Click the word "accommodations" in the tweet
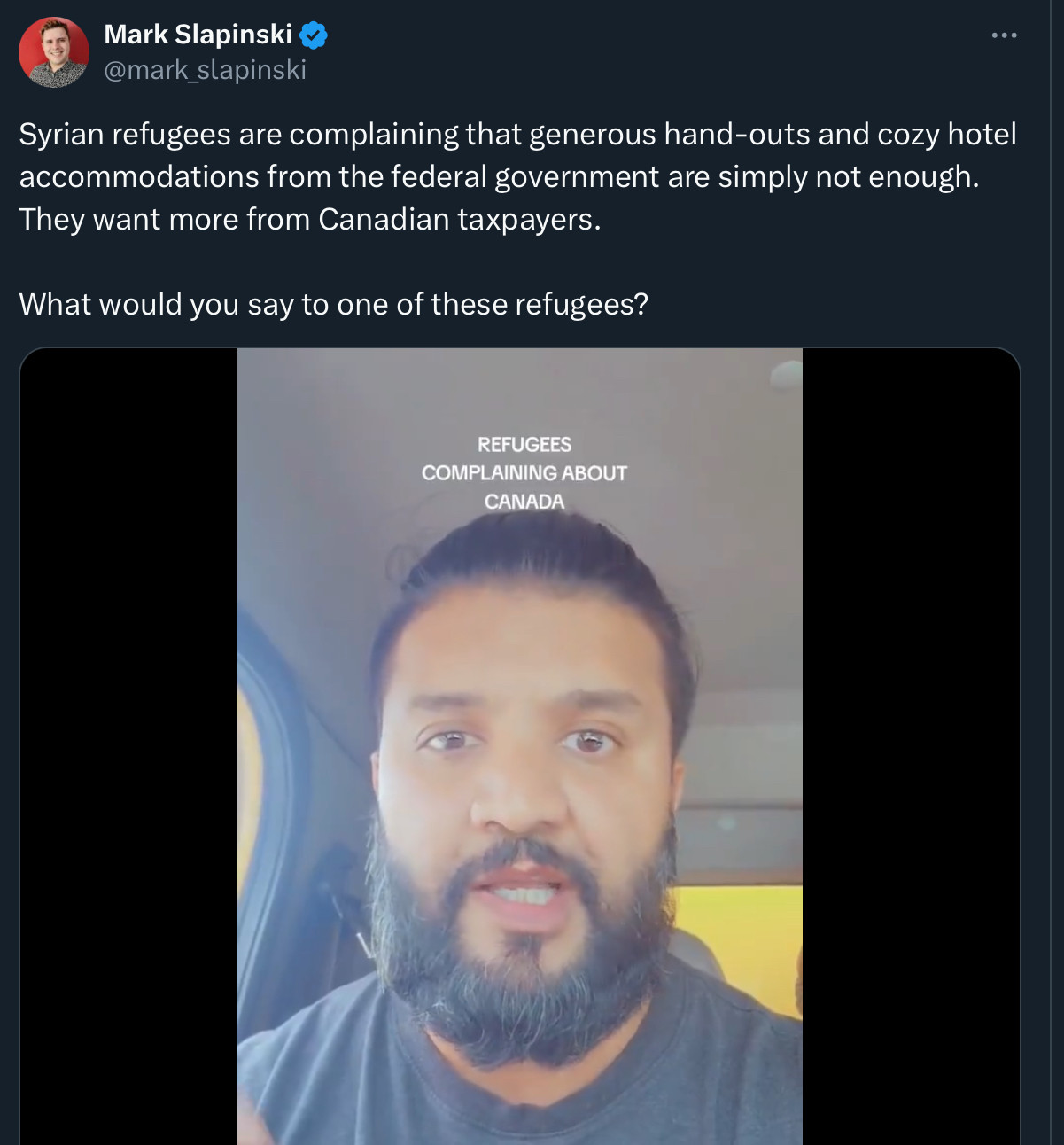 [x=139, y=177]
